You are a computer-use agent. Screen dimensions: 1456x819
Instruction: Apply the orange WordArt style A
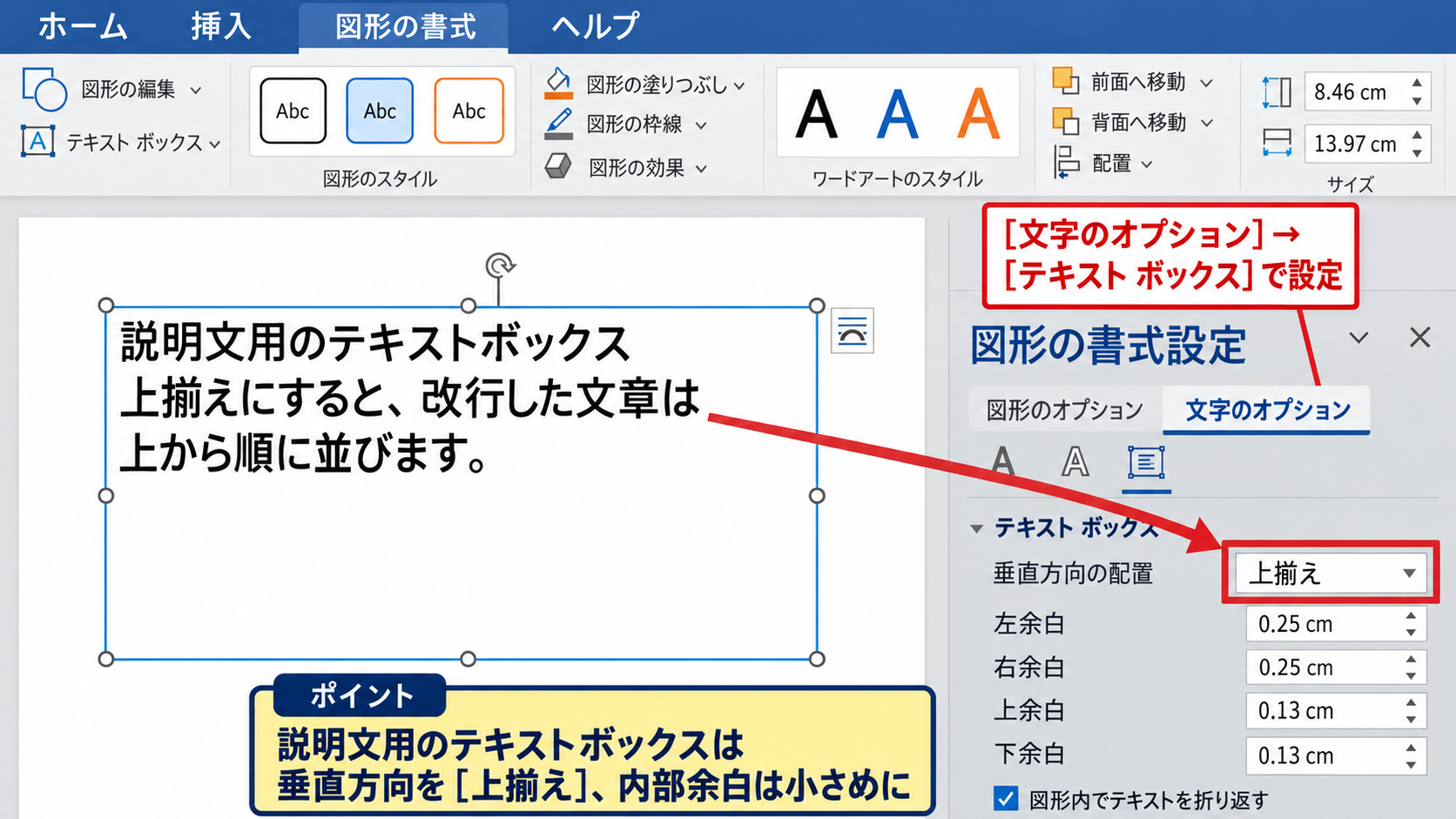(x=978, y=114)
